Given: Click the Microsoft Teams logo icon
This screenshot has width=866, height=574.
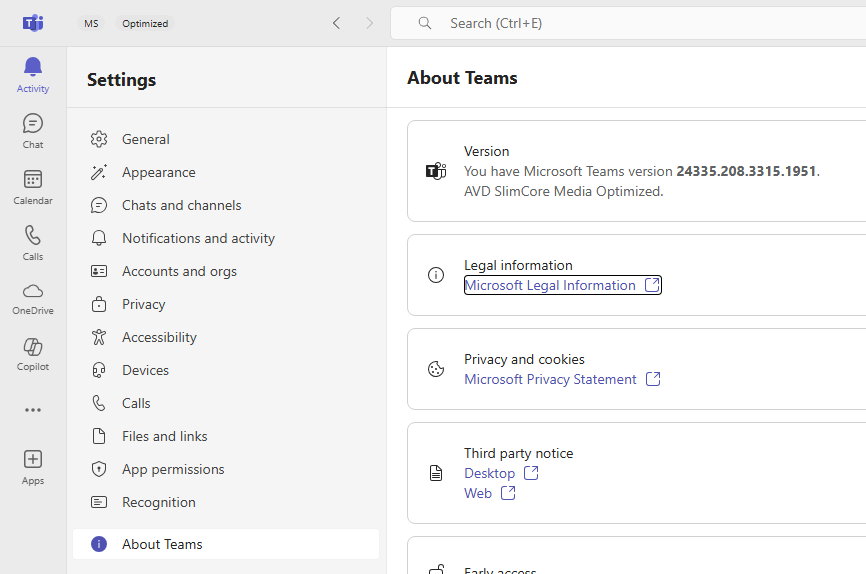Looking at the screenshot, I should point(33,23).
